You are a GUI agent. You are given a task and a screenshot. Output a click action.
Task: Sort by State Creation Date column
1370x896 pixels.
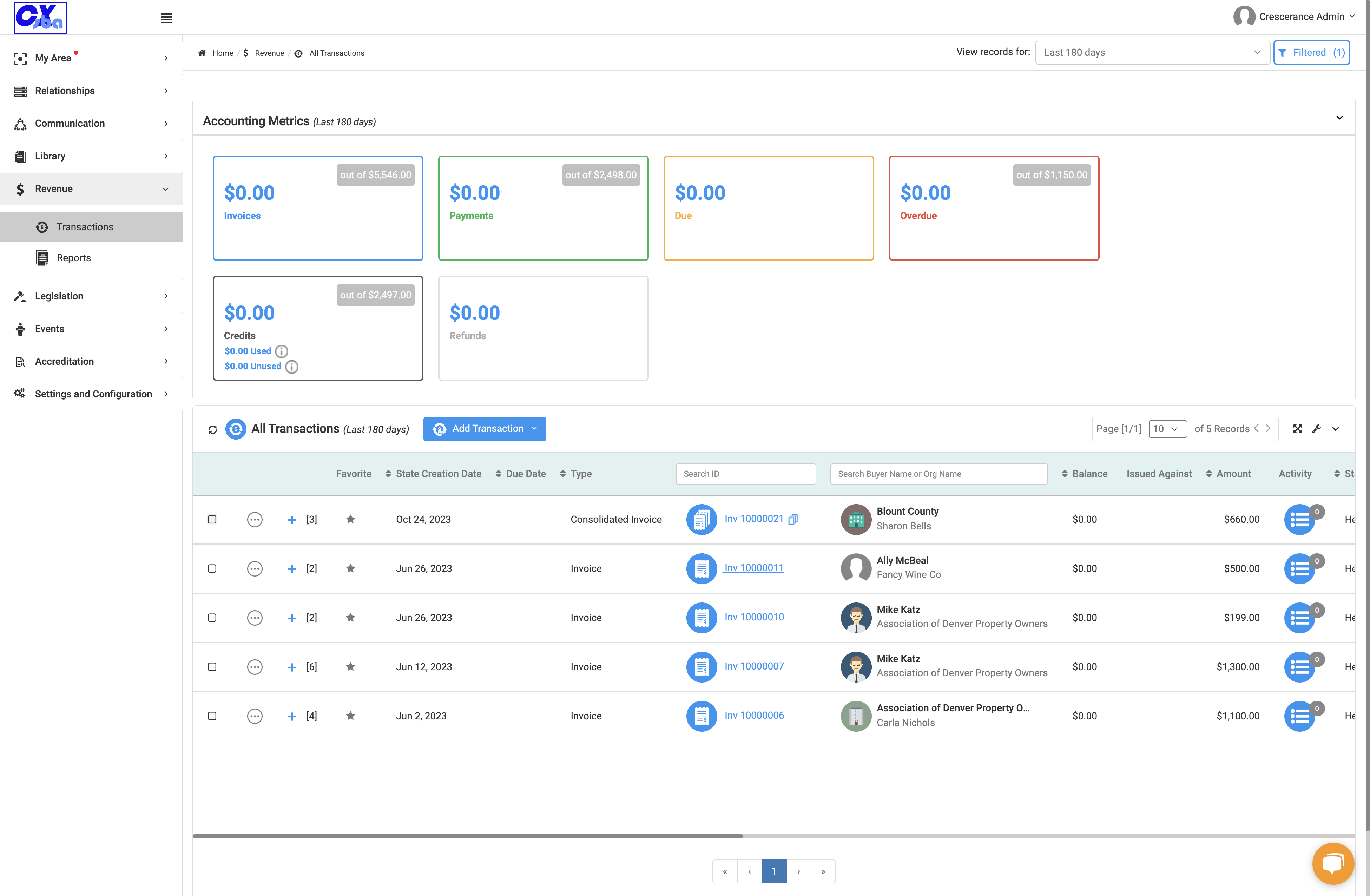click(434, 474)
